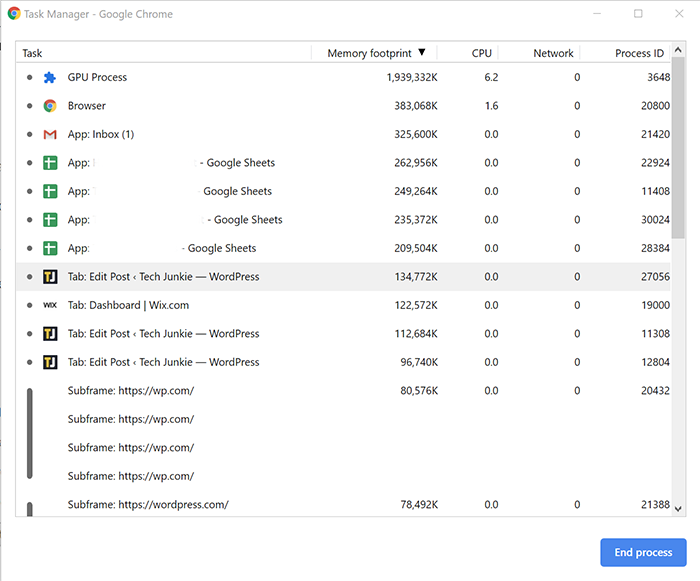Sort by the Network column header
The width and height of the screenshot is (700, 581).
[539, 53]
